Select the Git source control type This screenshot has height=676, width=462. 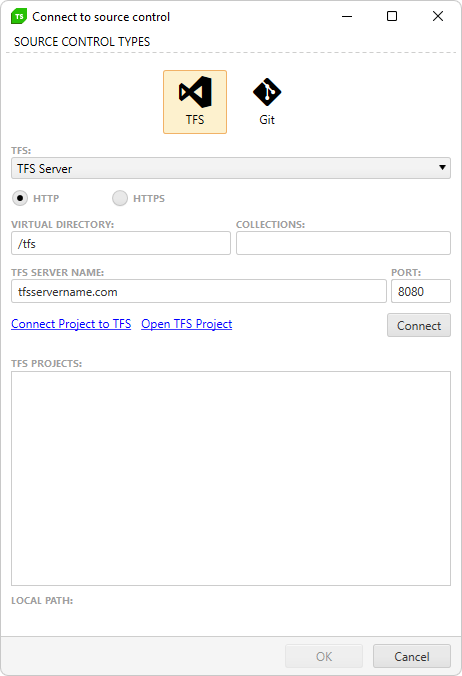tap(267, 102)
